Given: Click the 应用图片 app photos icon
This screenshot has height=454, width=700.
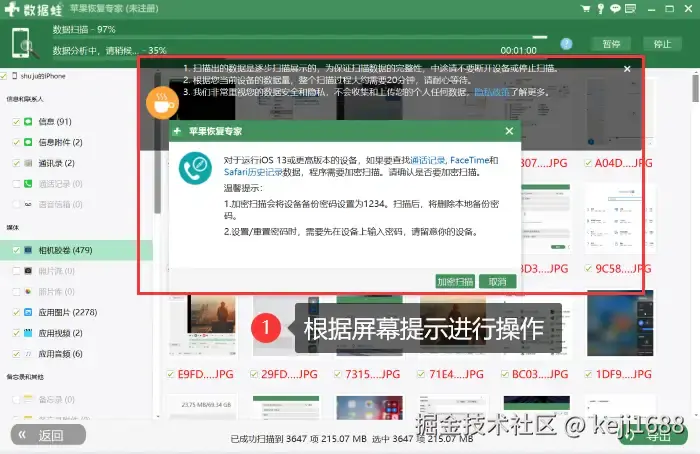Looking at the screenshot, I should click(28, 312).
